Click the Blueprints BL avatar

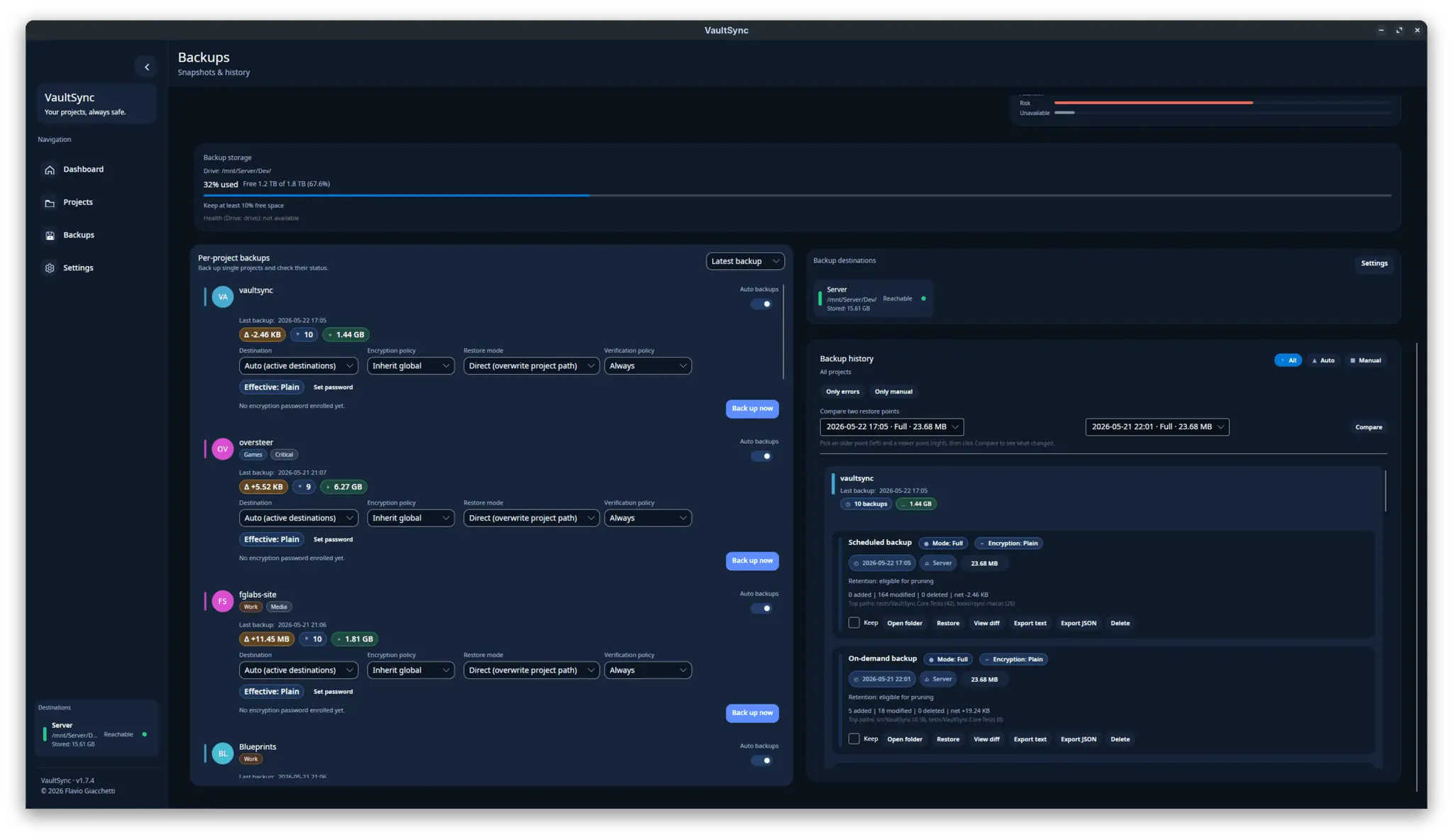(223, 753)
